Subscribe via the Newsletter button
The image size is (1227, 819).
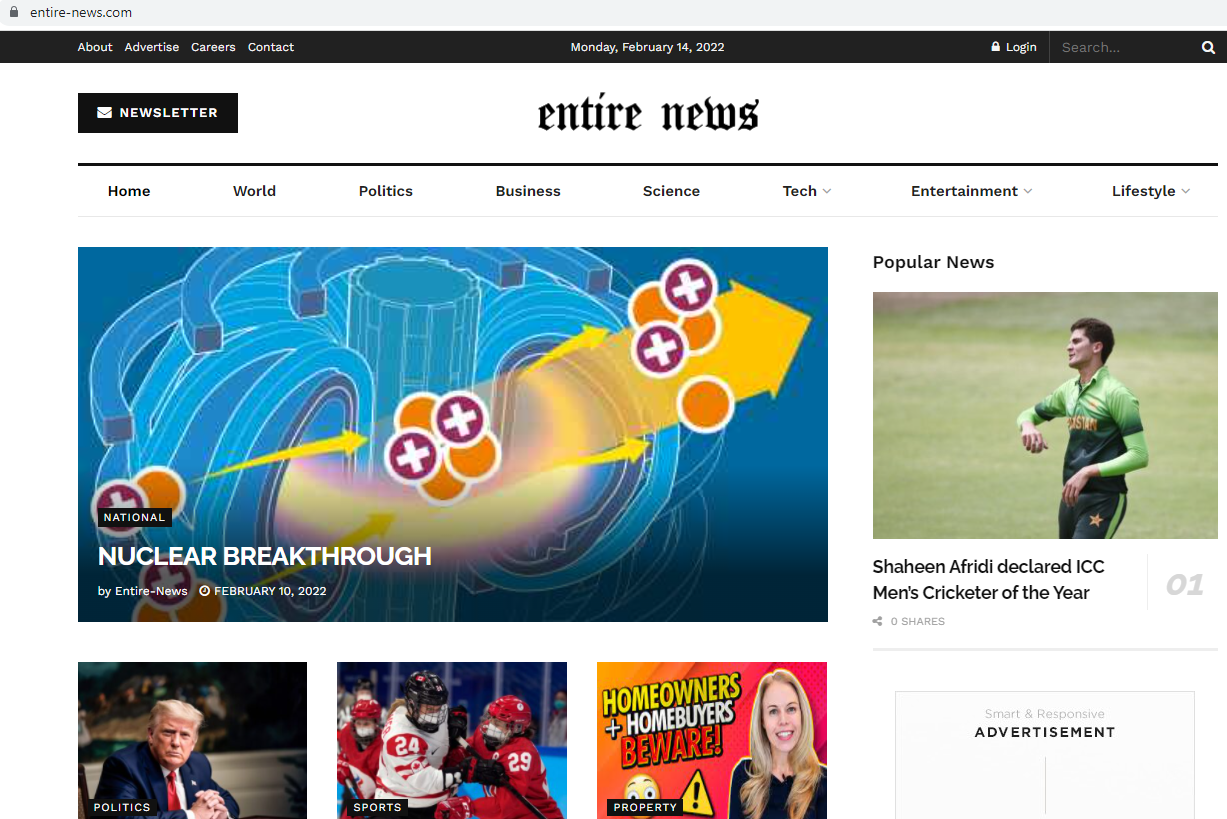point(158,113)
